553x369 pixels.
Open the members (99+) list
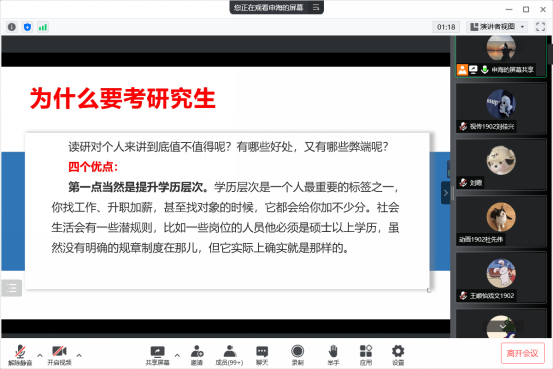click(229, 355)
